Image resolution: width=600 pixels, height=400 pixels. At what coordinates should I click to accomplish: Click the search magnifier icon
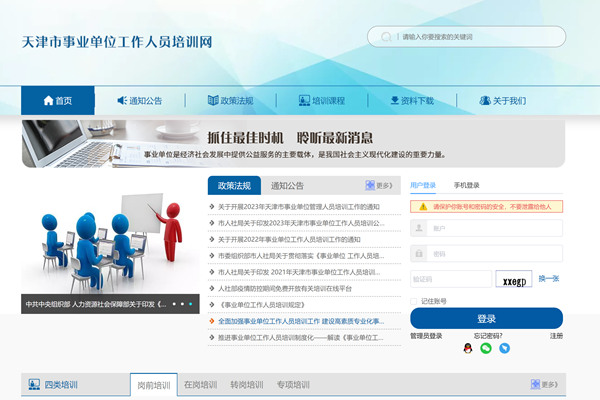(x=386, y=37)
